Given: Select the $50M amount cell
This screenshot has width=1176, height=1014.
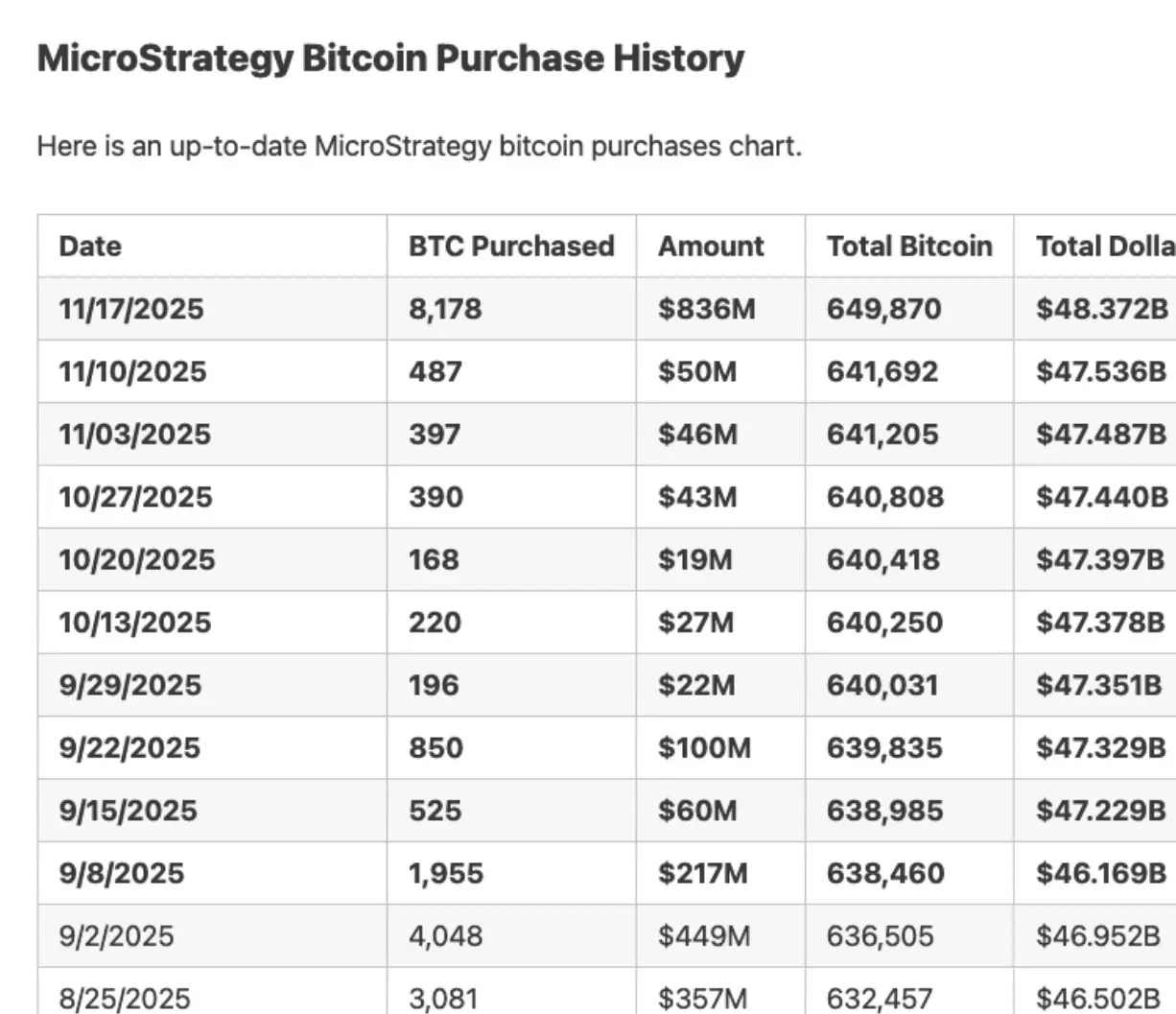Looking at the screenshot, I should pos(697,371).
